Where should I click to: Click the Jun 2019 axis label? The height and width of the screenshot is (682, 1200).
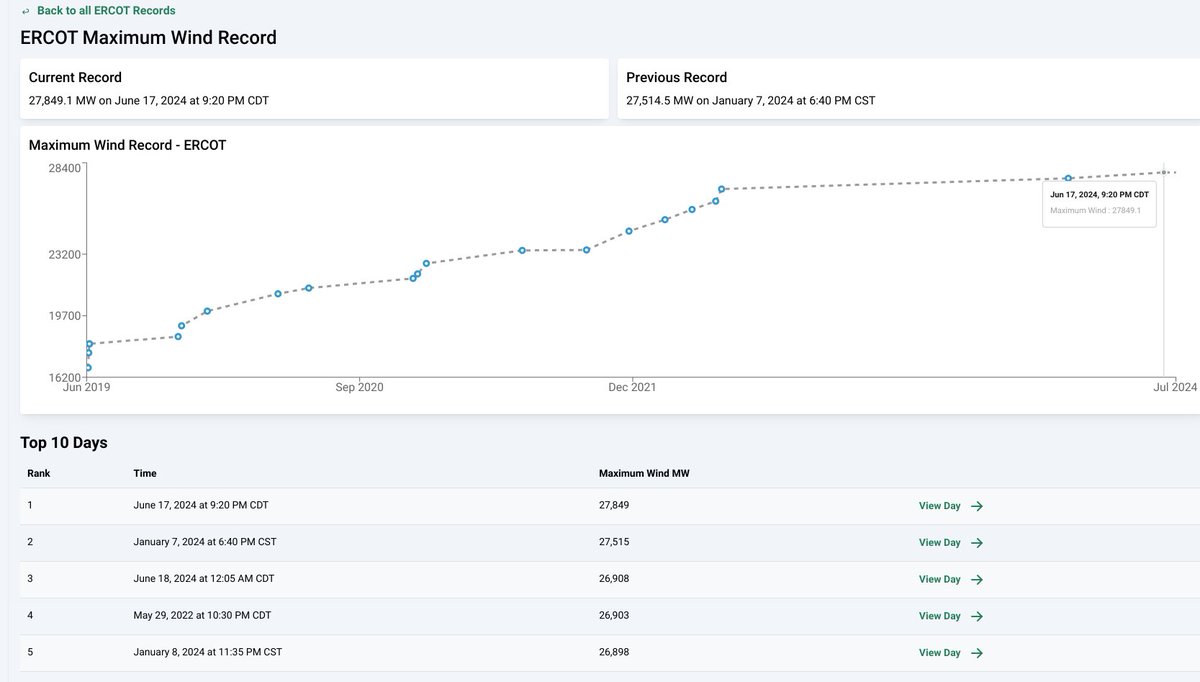click(87, 387)
